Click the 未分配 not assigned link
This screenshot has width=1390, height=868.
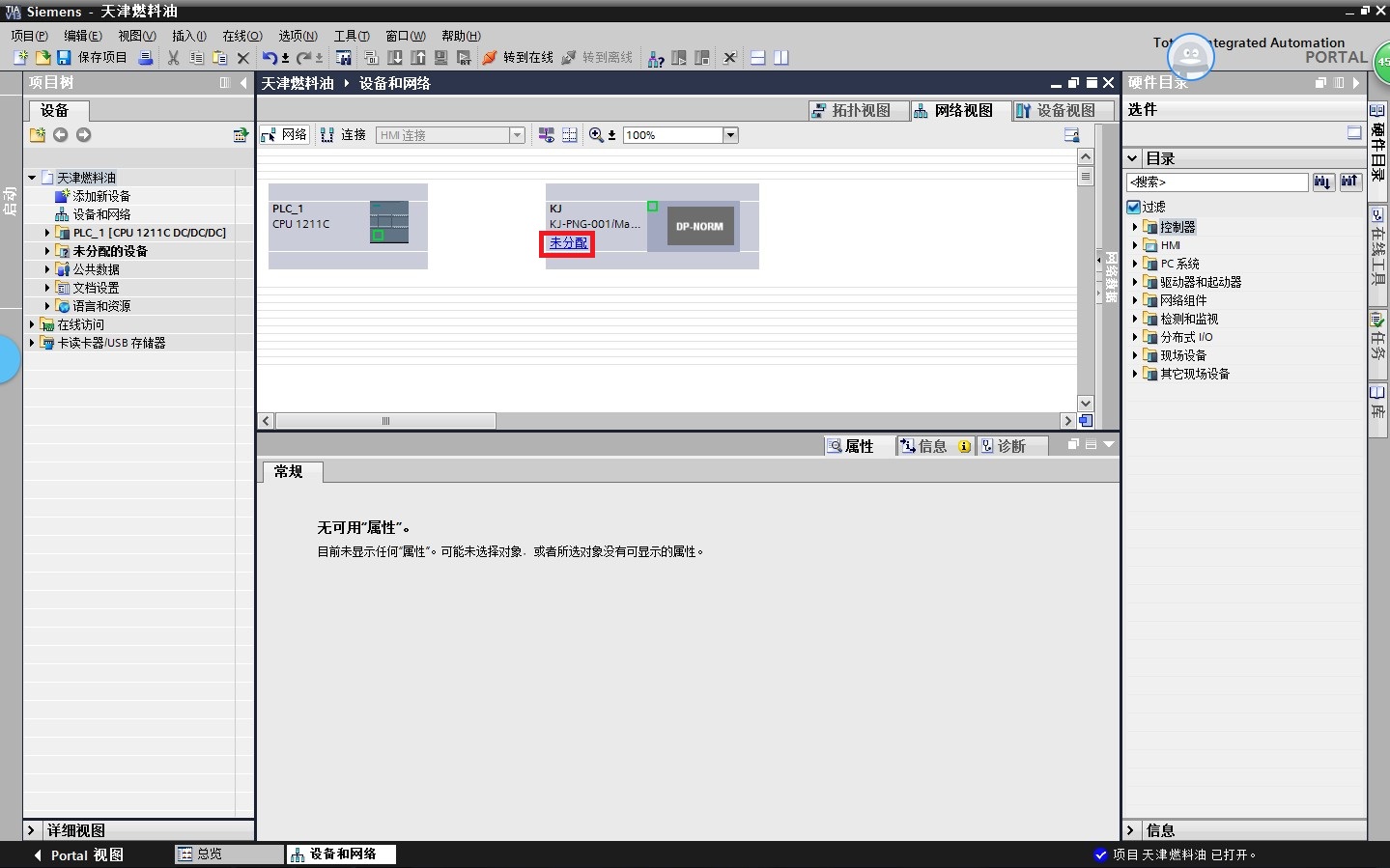(x=568, y=243)
